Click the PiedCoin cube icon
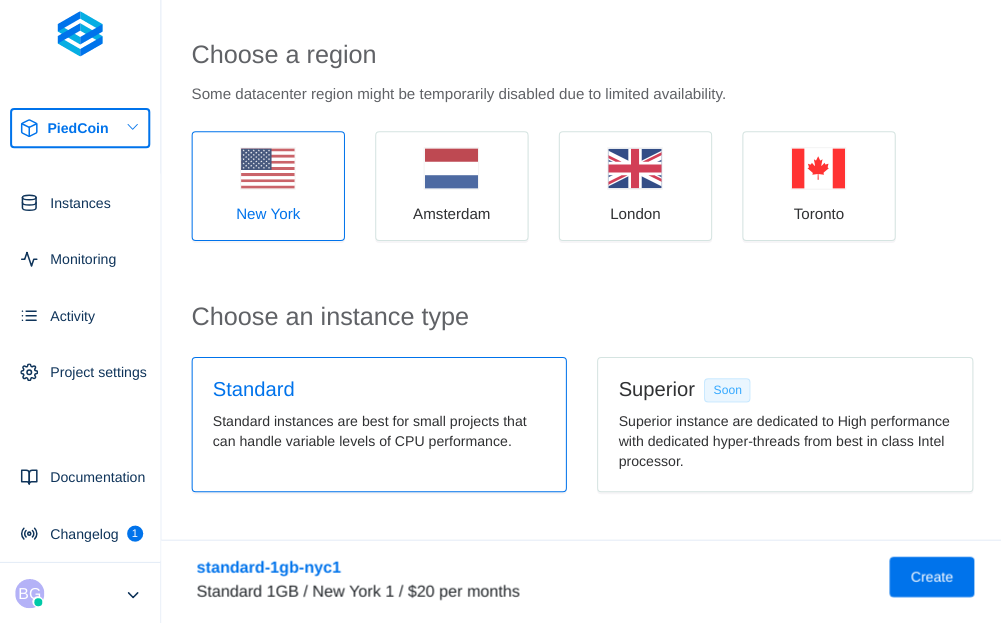 [x=29, y=128]
